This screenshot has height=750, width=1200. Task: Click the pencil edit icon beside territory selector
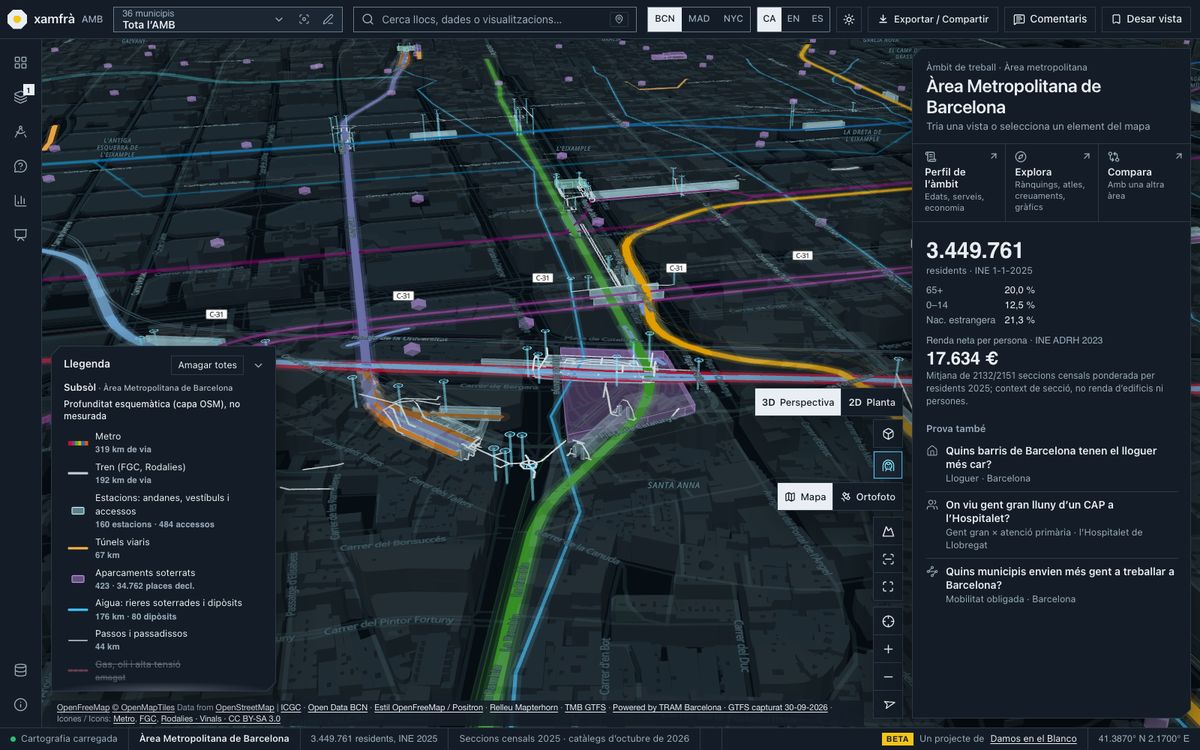pos(328,19)
